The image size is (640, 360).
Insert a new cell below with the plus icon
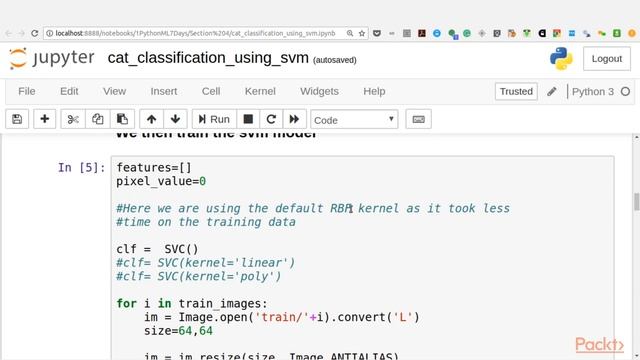click(x=44, y=119)
